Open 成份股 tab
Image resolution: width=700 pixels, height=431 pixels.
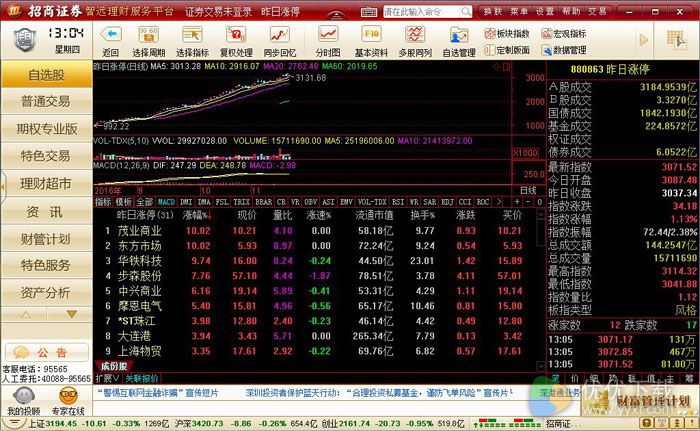(113, 366)
